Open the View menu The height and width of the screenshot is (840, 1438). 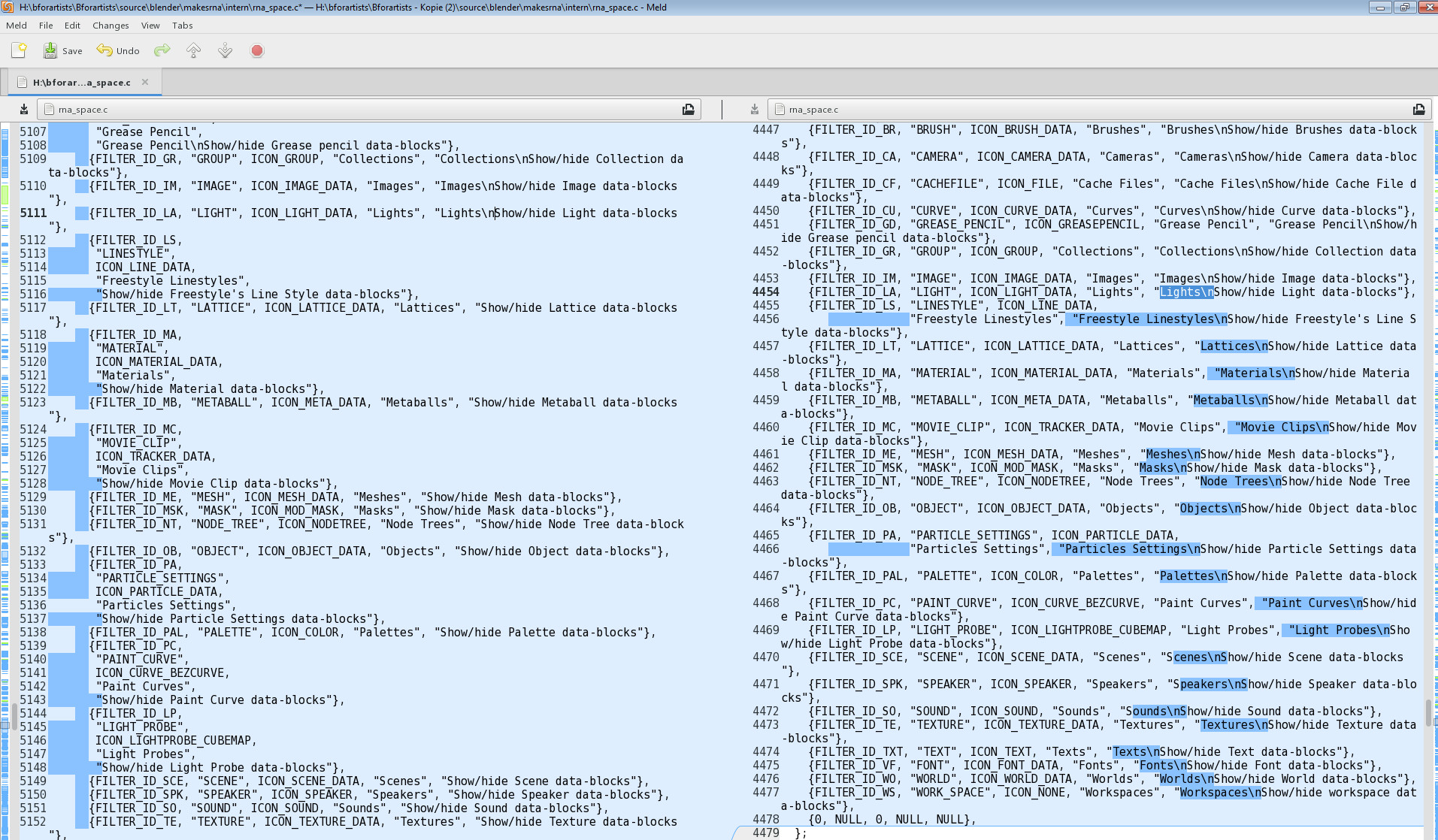click(x=150, y=26)
